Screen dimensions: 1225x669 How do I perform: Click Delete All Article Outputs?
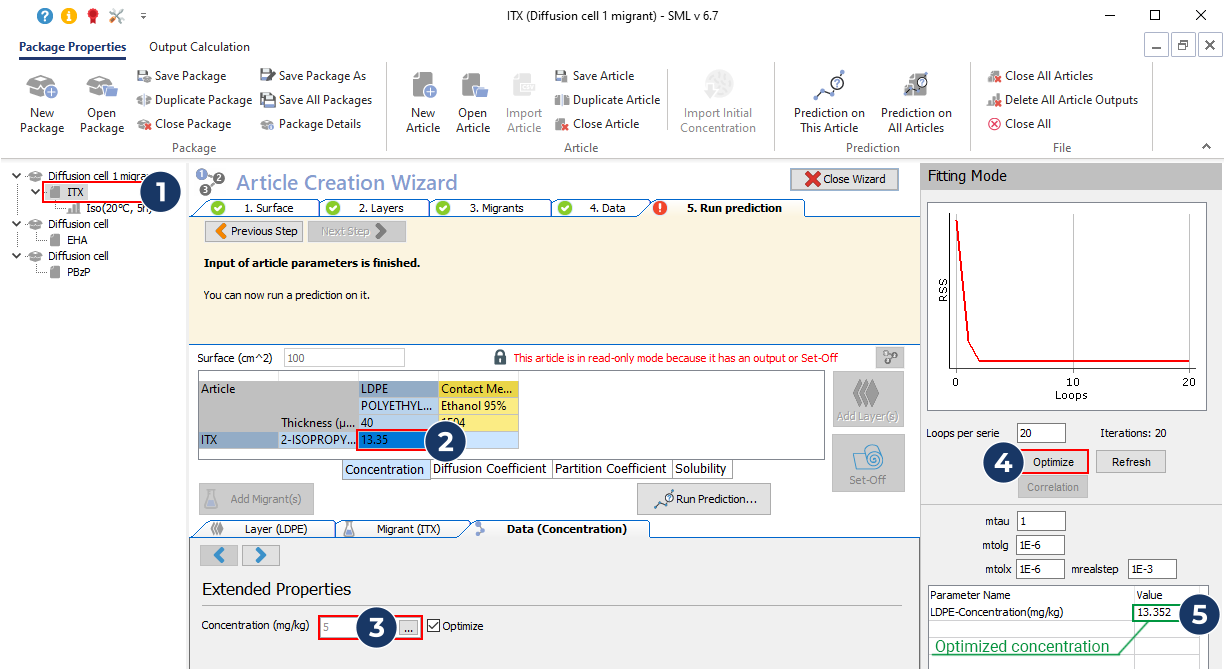pyautogui.click(x=1062, y=100)
